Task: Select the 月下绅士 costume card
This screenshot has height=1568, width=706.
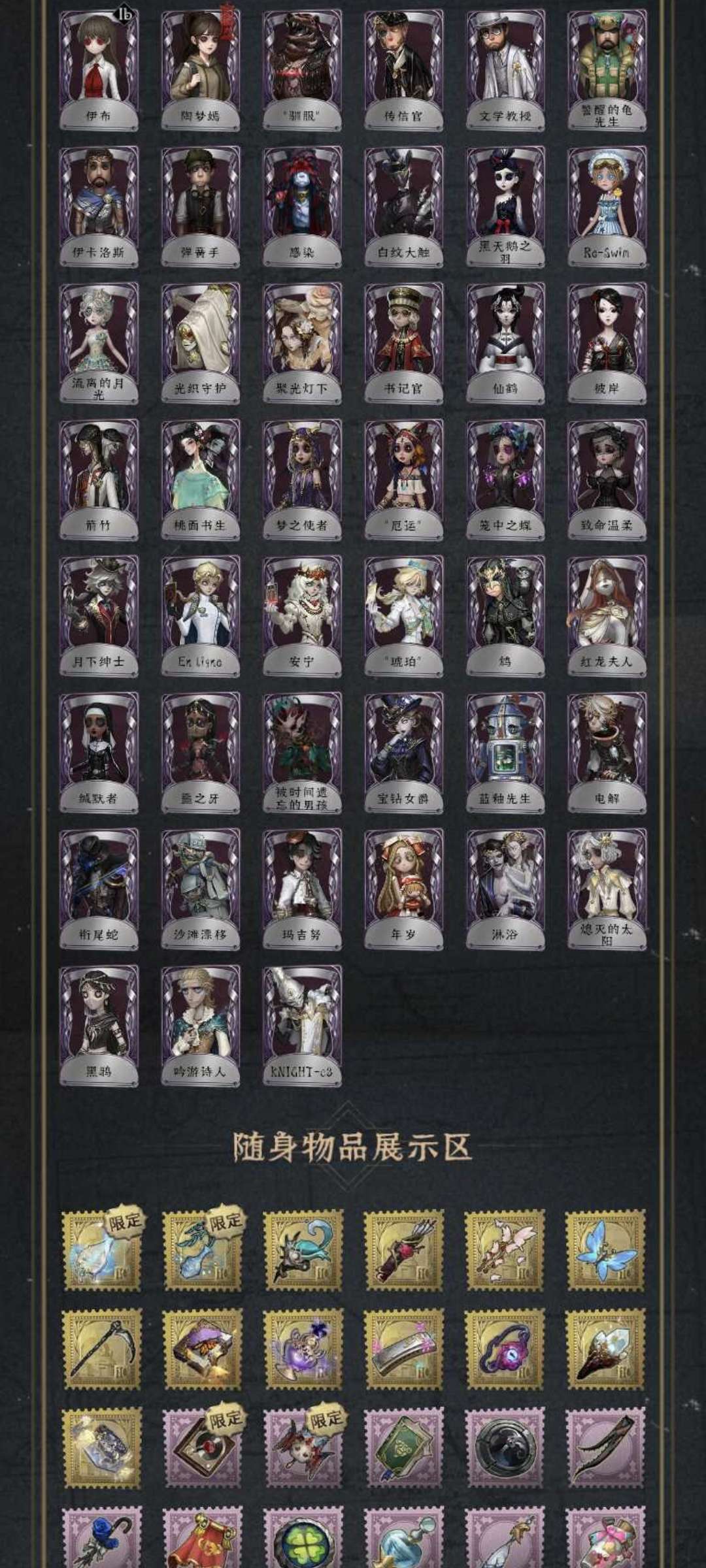Action: 99,616
